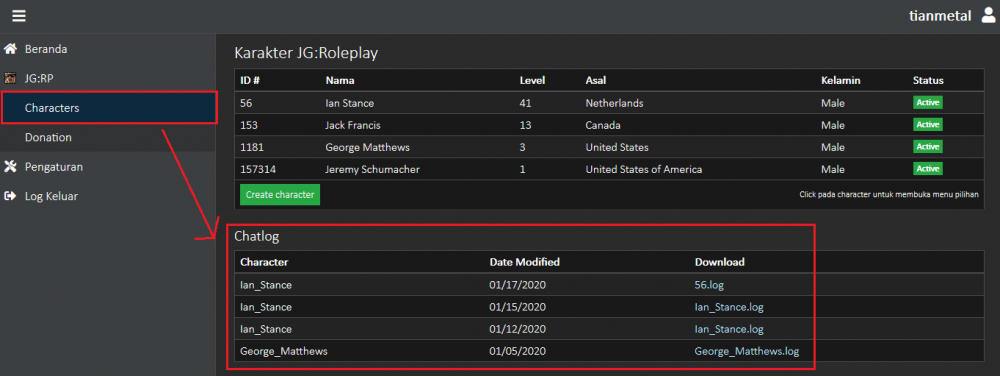Download Ian_Stance.log dated 01/12/2020

[x=729, y=329]
